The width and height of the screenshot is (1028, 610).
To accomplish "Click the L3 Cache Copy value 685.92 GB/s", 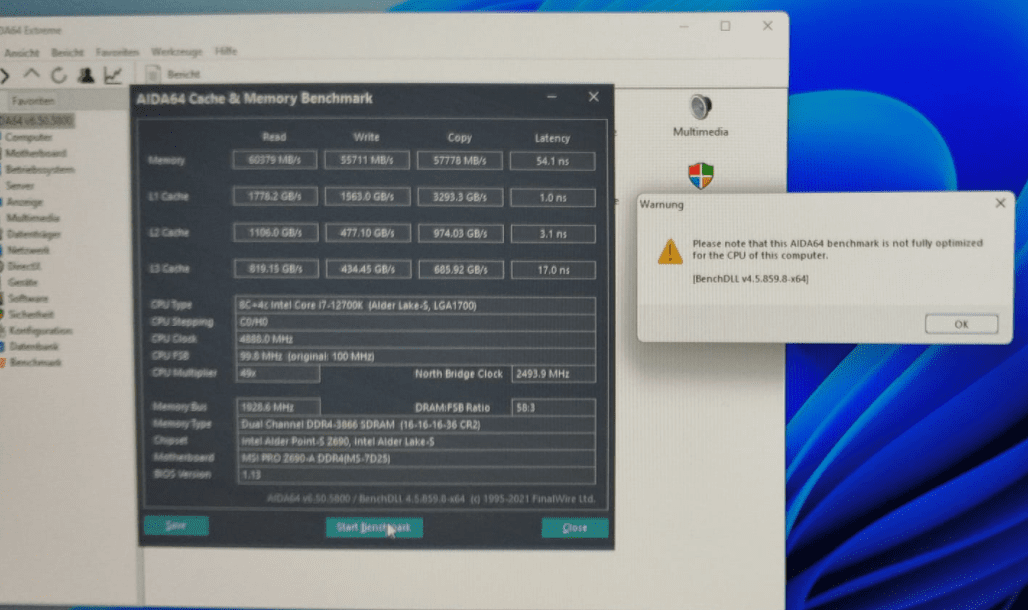I will click(x=460, y=270).
